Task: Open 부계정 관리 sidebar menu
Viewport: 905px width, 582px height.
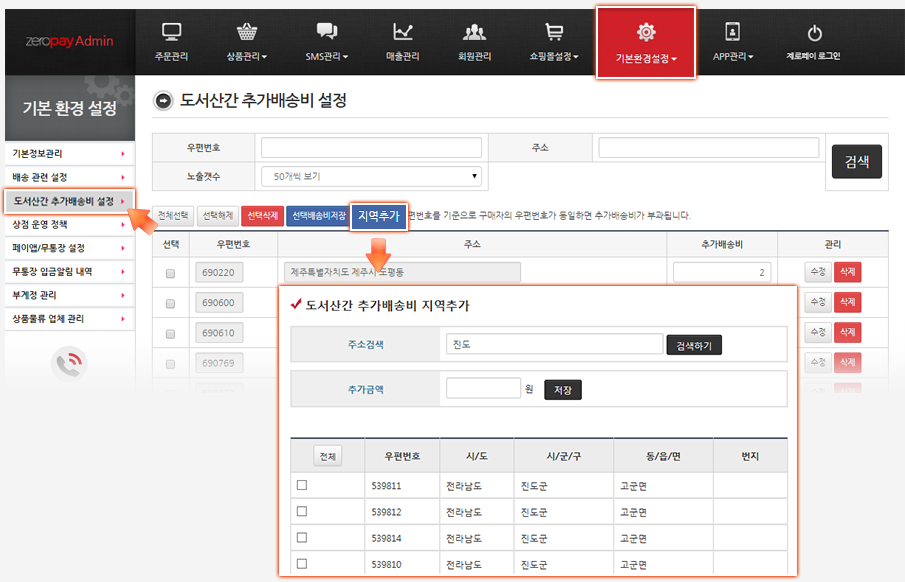Action: tap(69, 295)
